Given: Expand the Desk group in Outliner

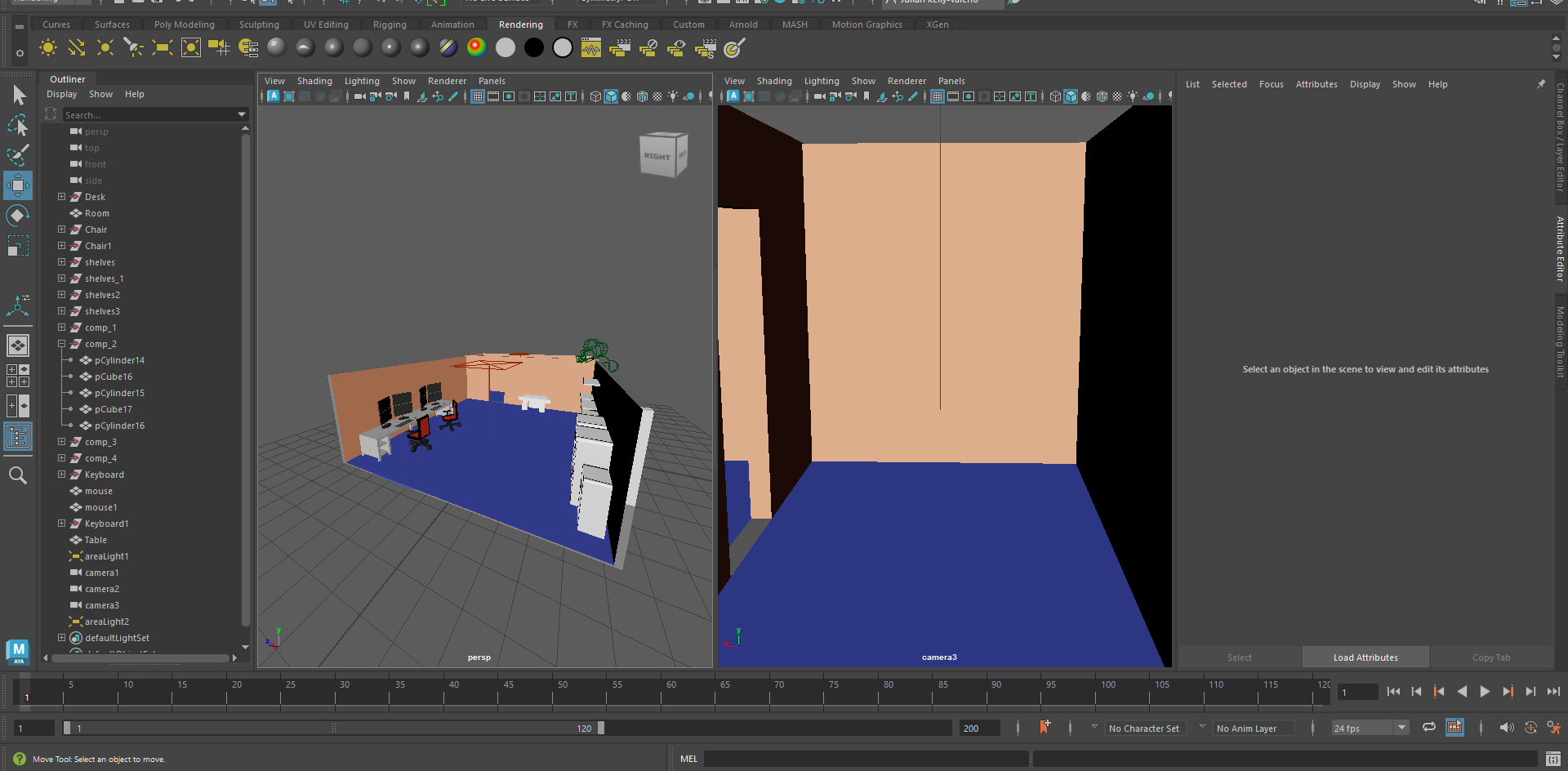Looking at the screenshot, I should coord(61,197).
